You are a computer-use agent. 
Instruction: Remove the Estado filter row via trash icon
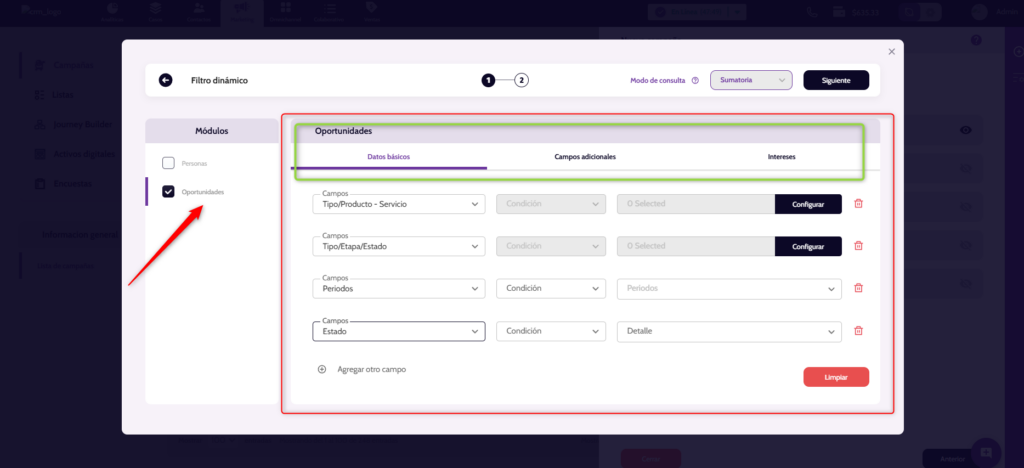(x=858, y=331)
